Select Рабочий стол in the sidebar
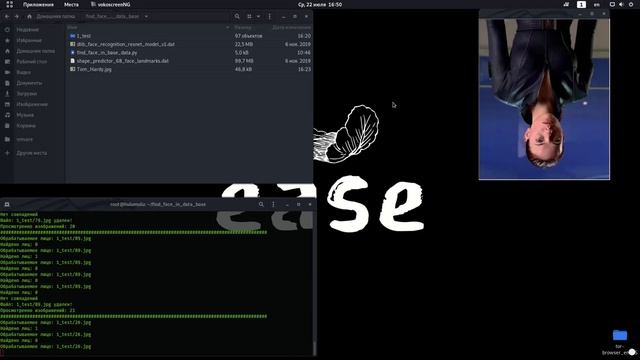 point(31,62)
